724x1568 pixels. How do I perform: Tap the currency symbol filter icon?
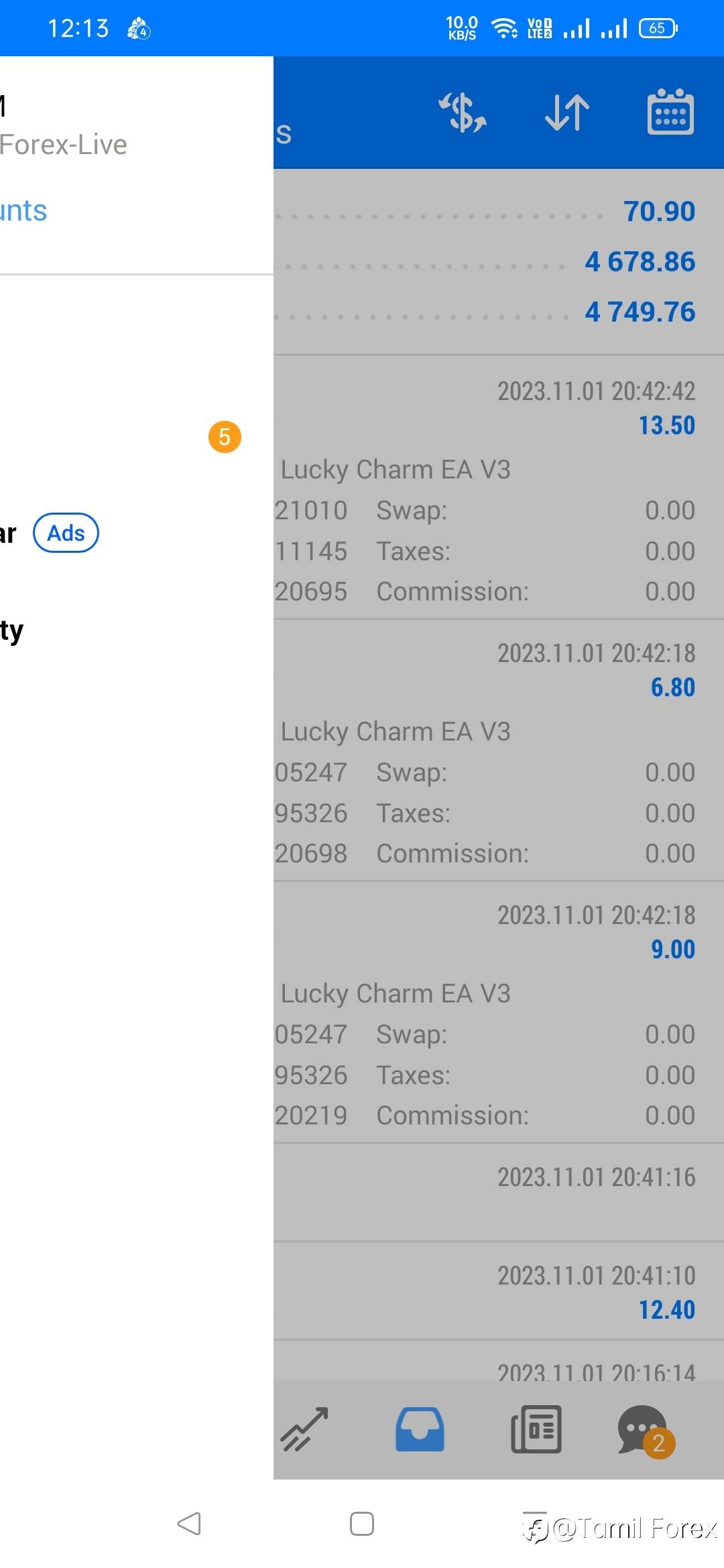pyautogui.click(x=463, y=113)
